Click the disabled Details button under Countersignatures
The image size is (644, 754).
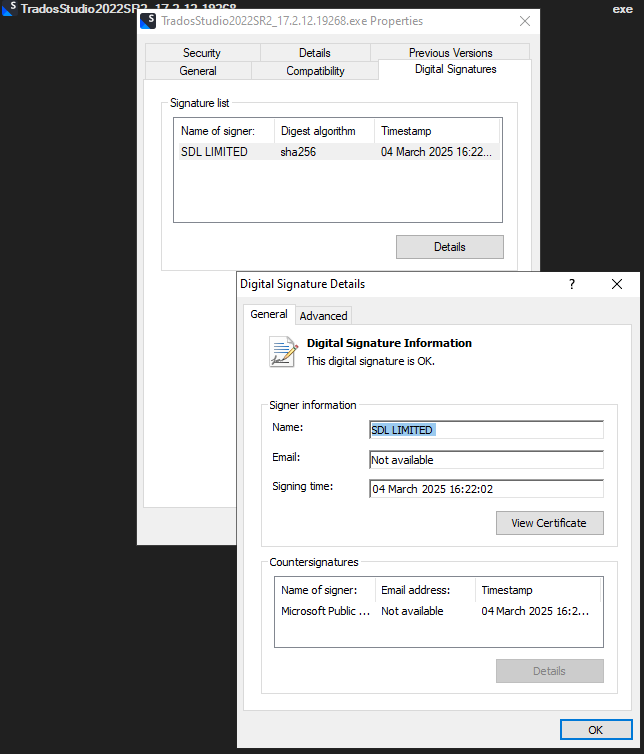tap(549, 671)
